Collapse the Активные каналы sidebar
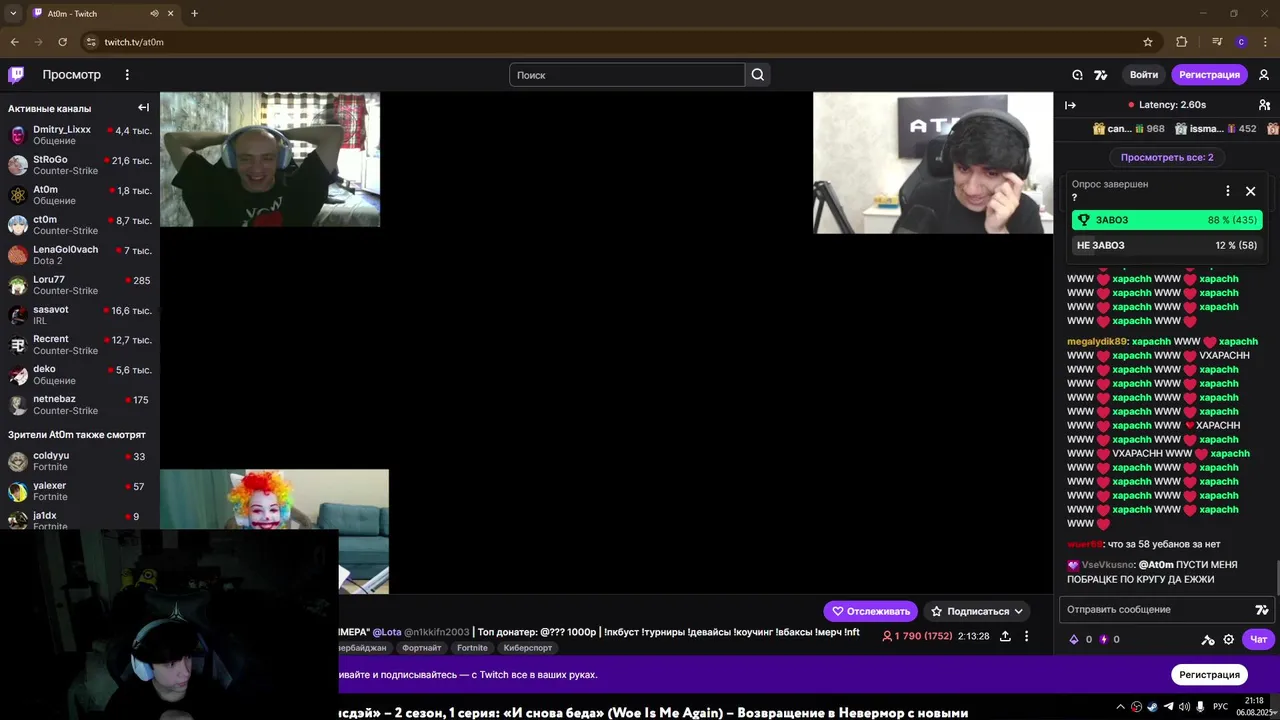This screenshot has height=720, width=1280. (143, 108)
